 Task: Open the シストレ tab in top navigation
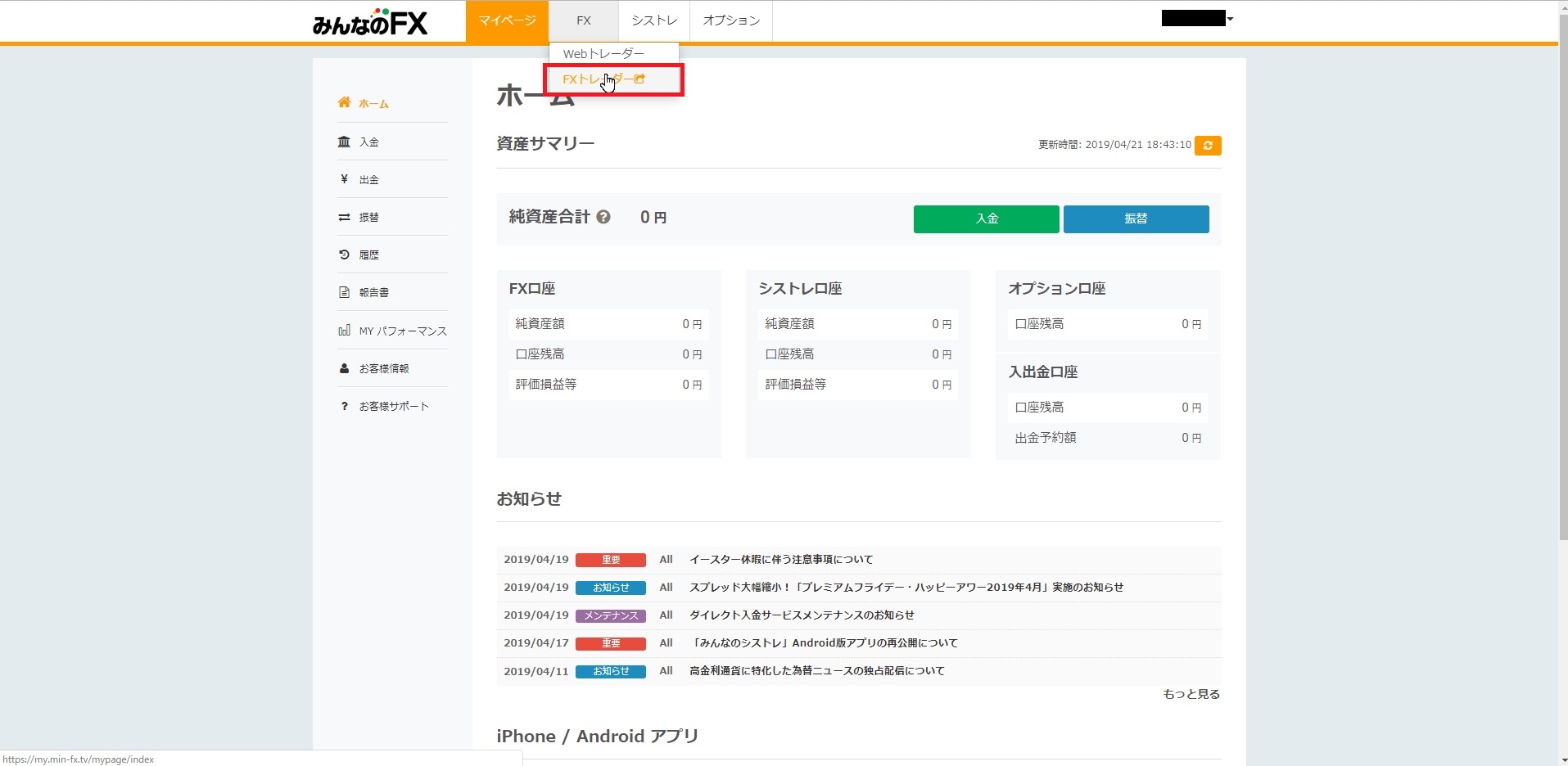pos(653,20)
